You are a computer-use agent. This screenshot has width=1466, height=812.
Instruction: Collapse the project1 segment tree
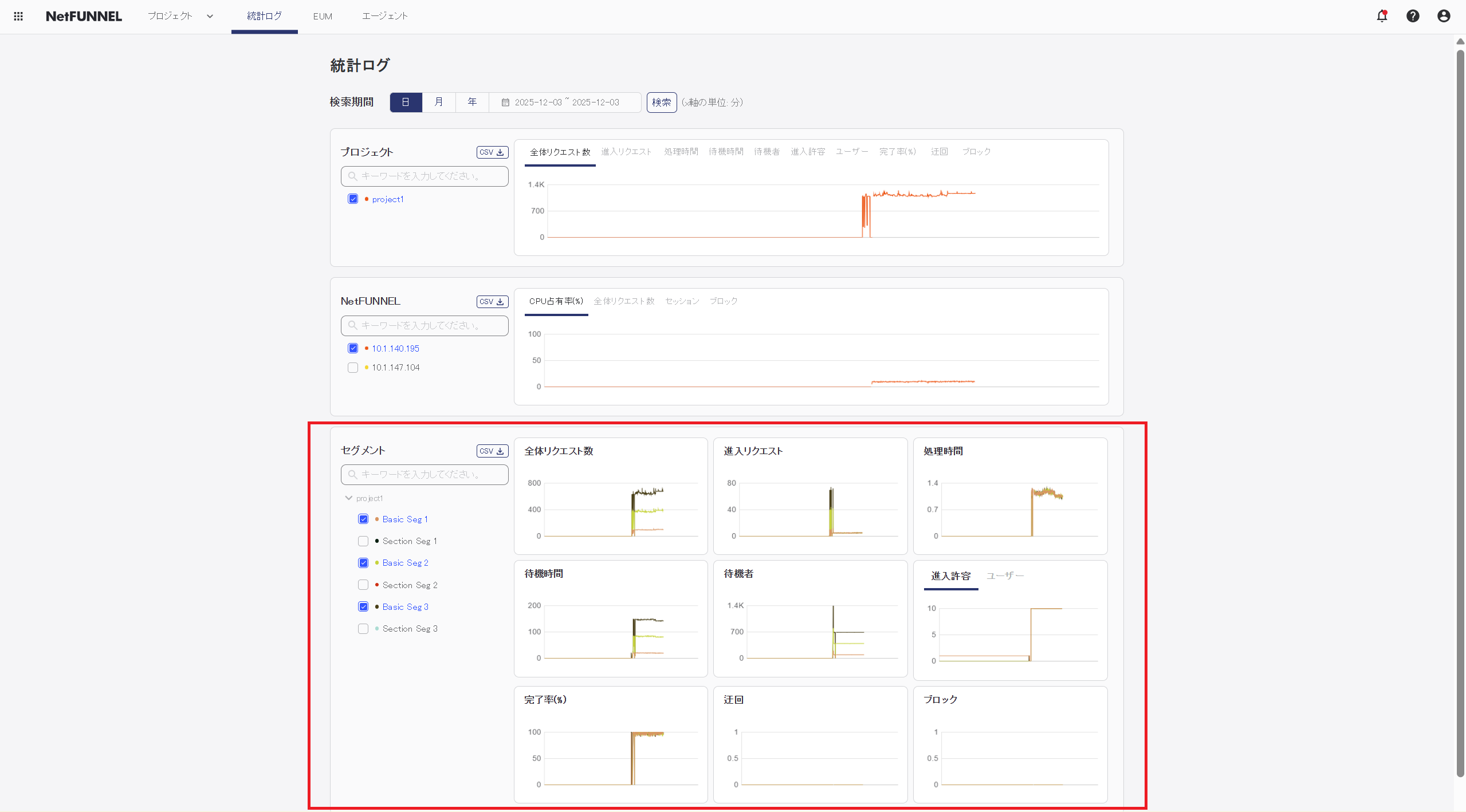pyautogui.click(x=348, y=498)
